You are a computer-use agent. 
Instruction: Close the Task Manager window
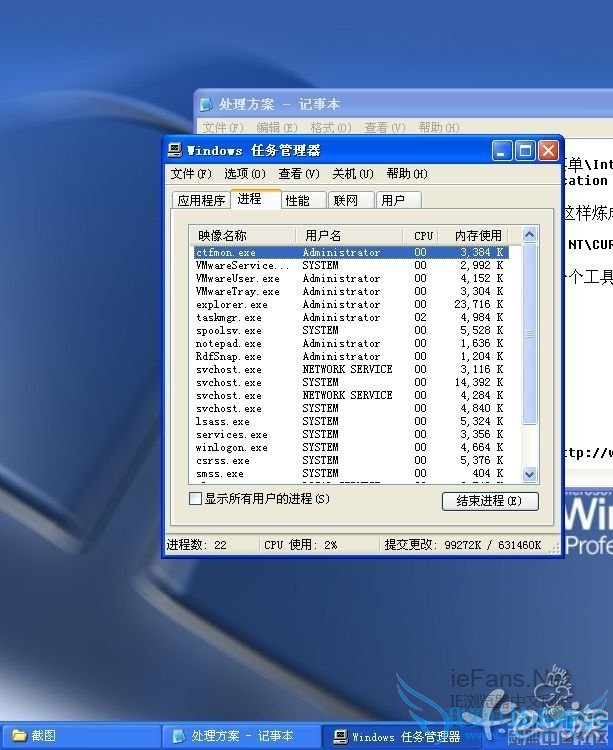coord(548,151)
